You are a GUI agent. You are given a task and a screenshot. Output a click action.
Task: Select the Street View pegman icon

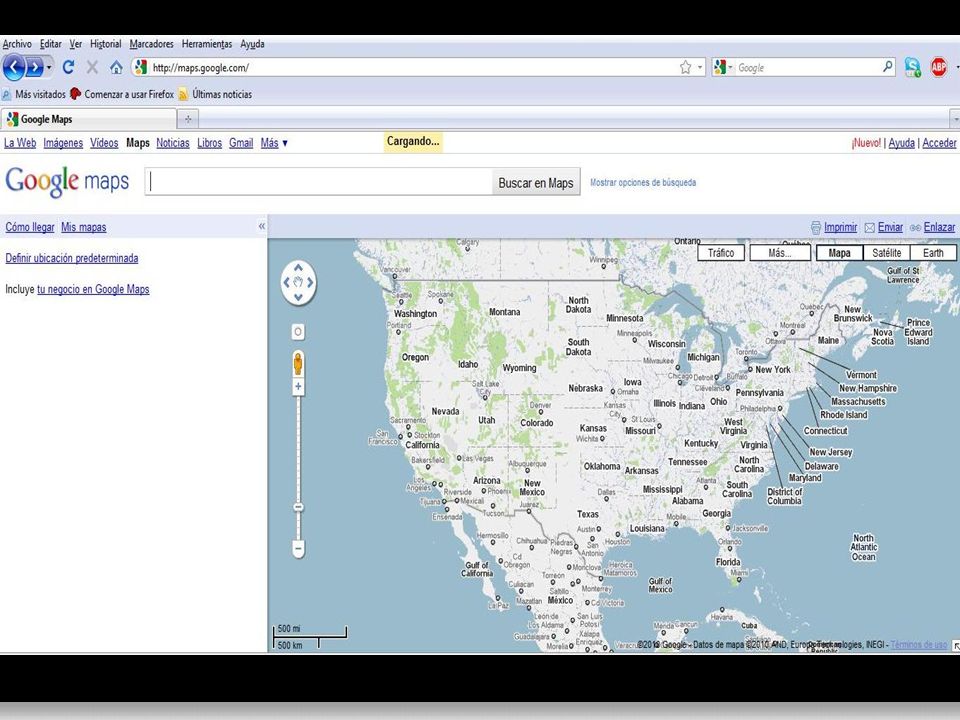pyautogui.click(x=298, y=363)
